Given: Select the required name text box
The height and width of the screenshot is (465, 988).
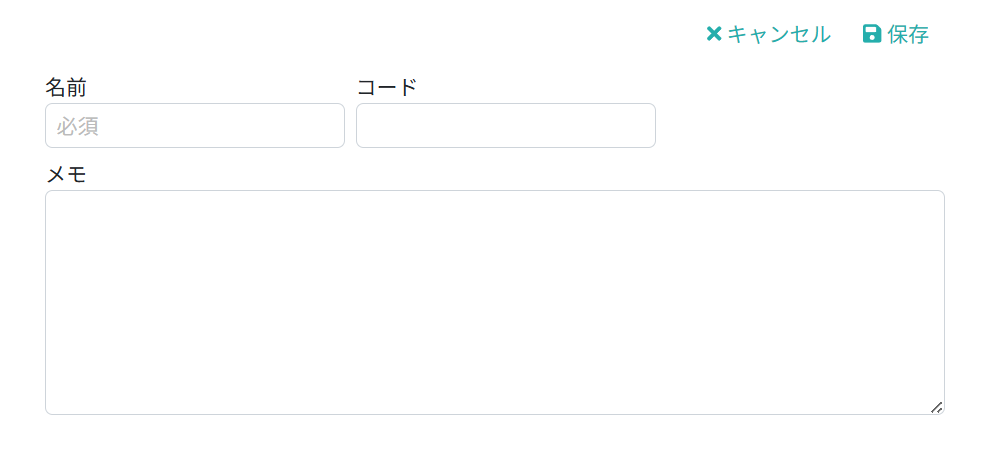Looking at the screenshot, I should (x=195, y=126).
